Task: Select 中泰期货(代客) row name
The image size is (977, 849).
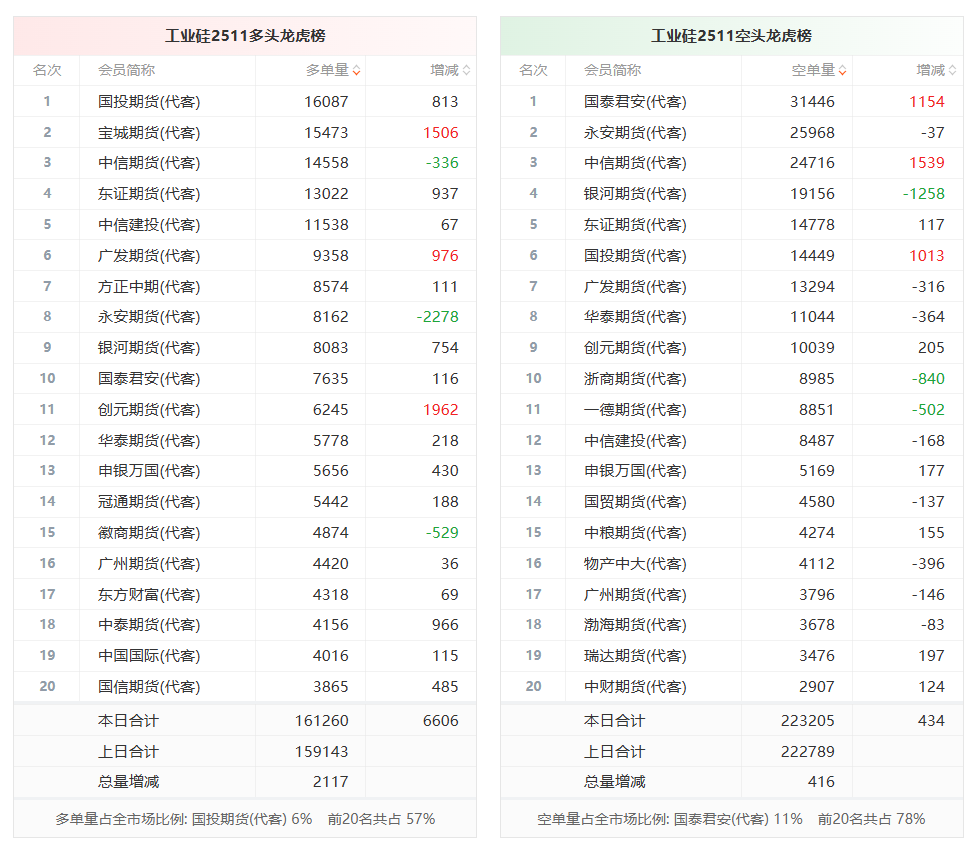Action: (x=149, y=624)
